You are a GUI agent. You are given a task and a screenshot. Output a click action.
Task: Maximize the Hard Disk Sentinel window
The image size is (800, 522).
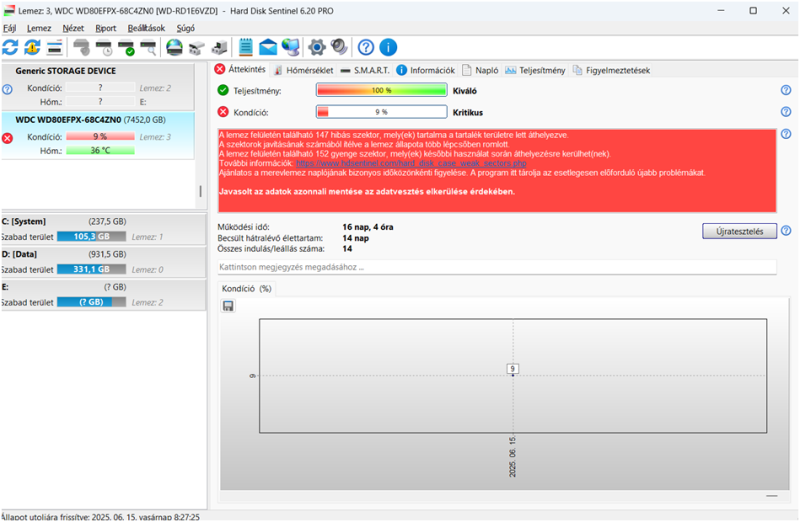click(753, 11)
